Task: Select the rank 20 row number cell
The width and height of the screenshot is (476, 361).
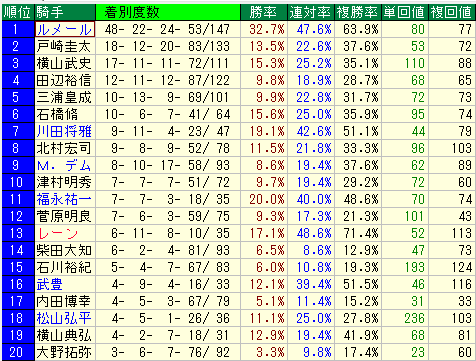Action: 18,352
